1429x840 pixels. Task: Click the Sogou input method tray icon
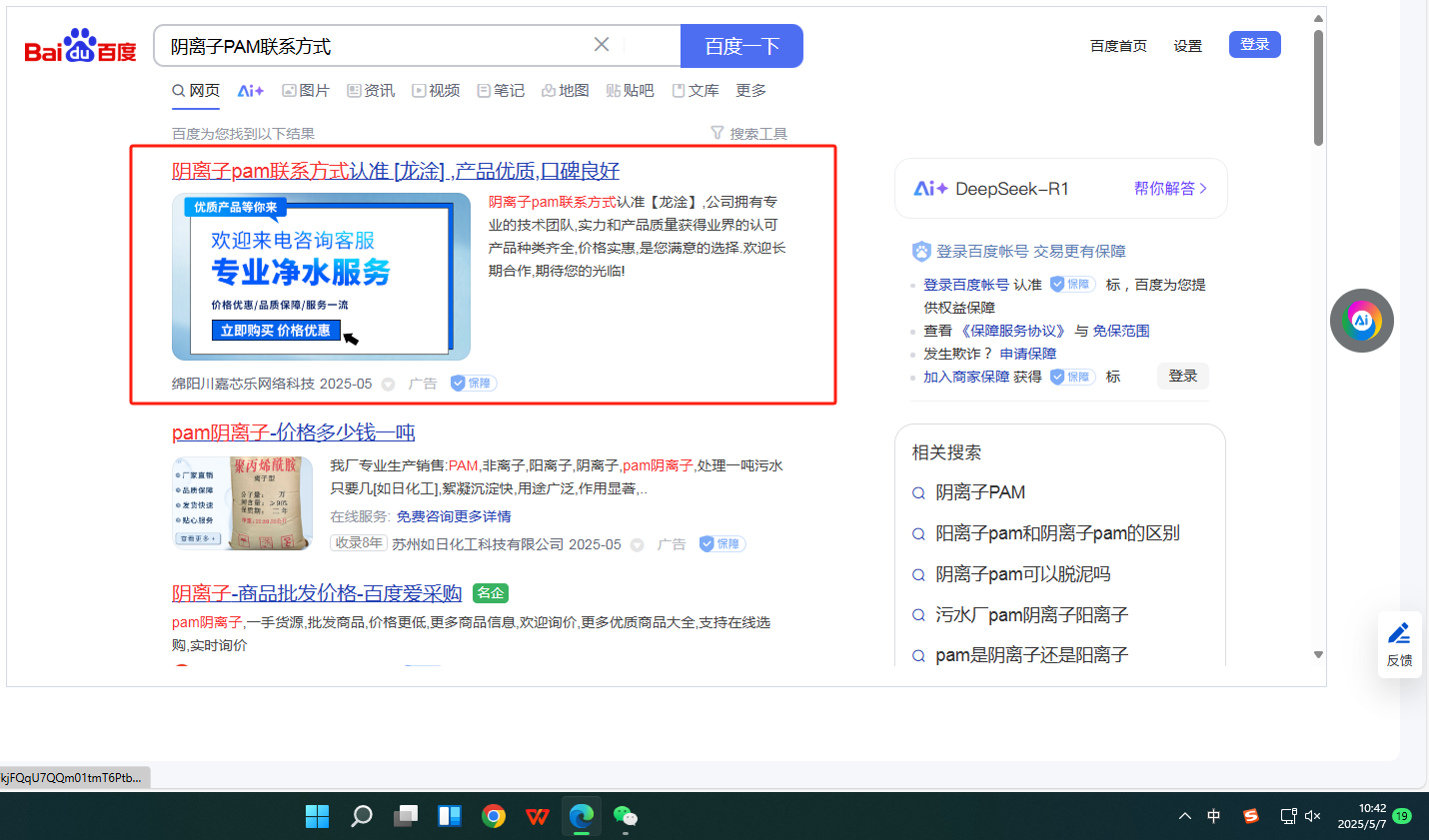1250,816
